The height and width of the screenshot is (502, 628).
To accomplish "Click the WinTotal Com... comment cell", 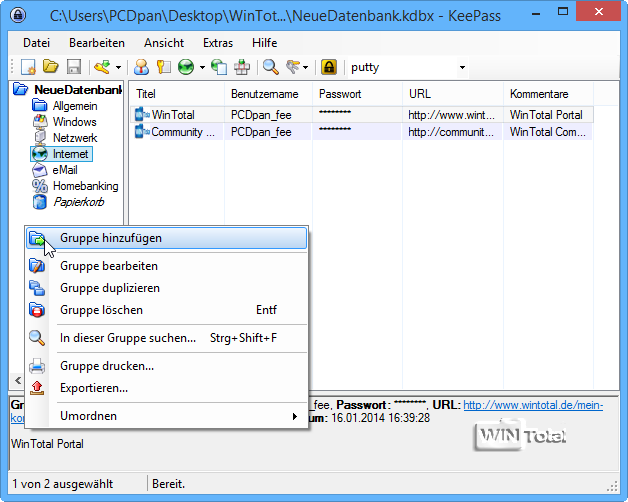I will [x=547, y=132].
